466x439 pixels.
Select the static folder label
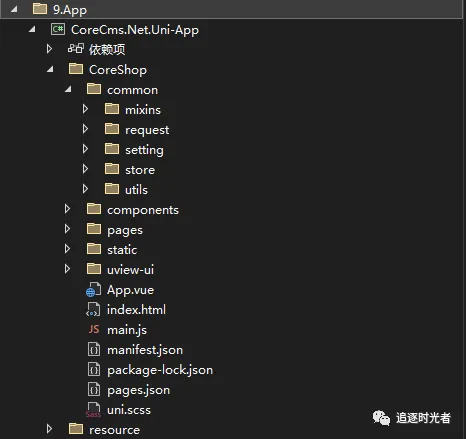coord(122,250)
